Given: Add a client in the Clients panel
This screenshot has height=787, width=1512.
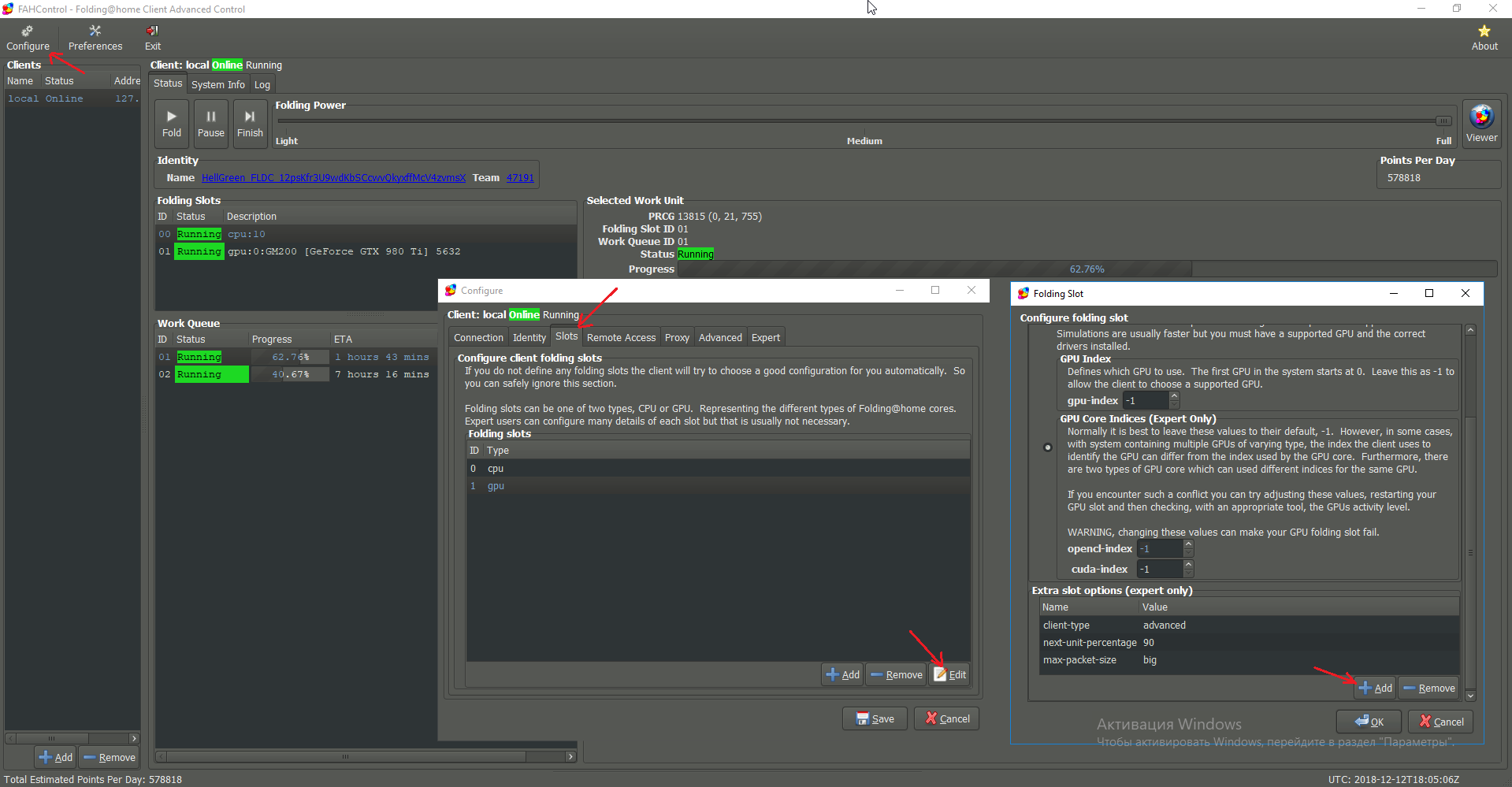Looking at the screenshot, I should click(x=55, y=757).
